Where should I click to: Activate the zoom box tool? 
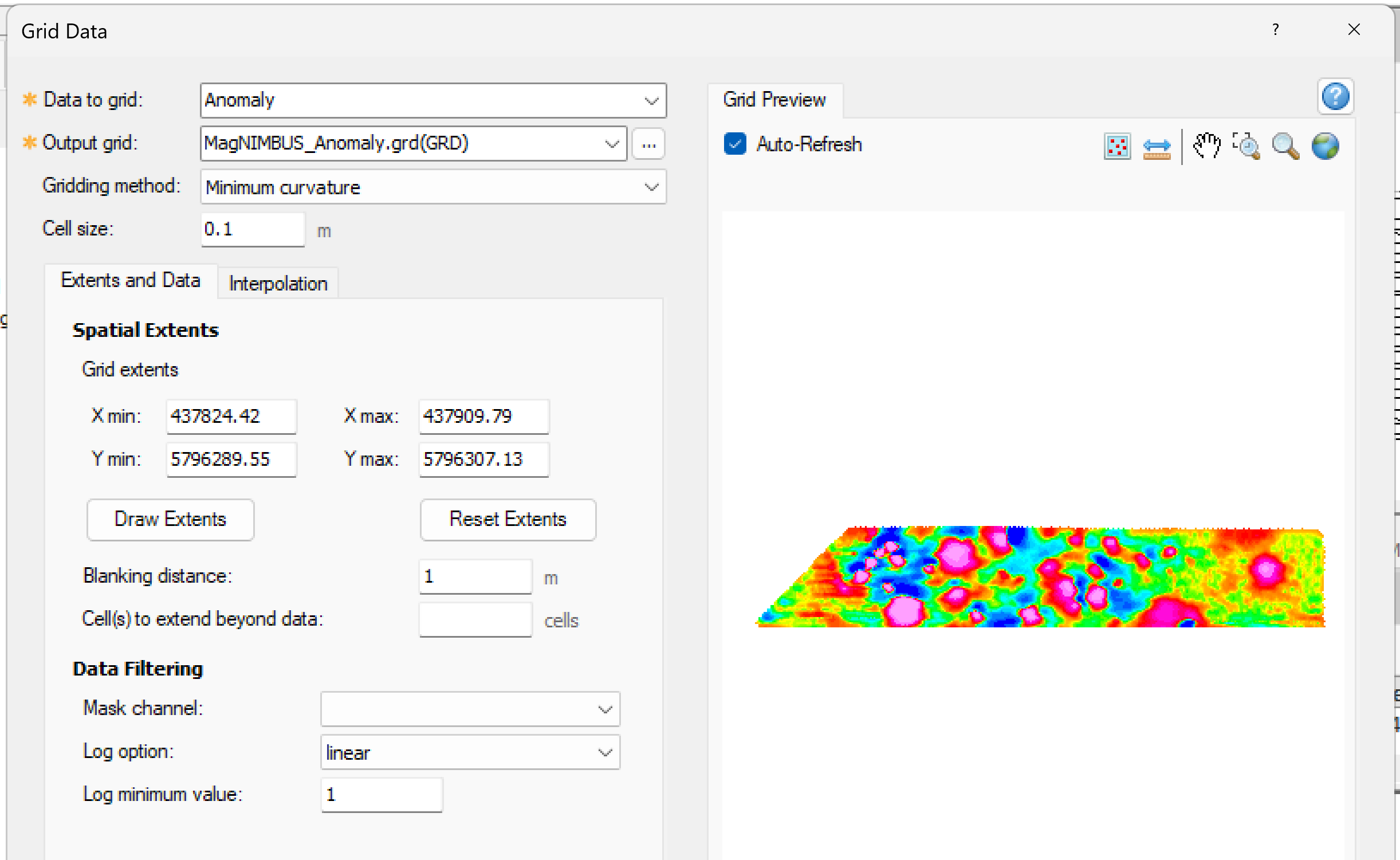(1246, 147)
